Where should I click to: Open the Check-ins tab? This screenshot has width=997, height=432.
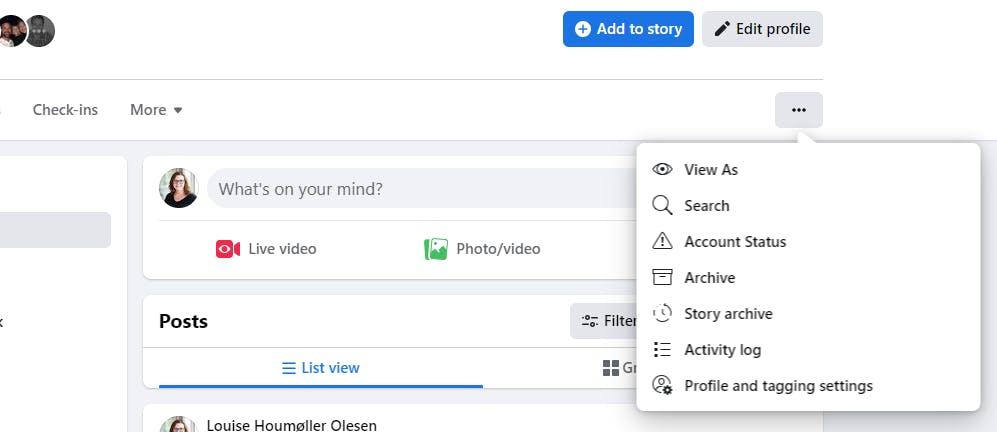tap(65, 110)
